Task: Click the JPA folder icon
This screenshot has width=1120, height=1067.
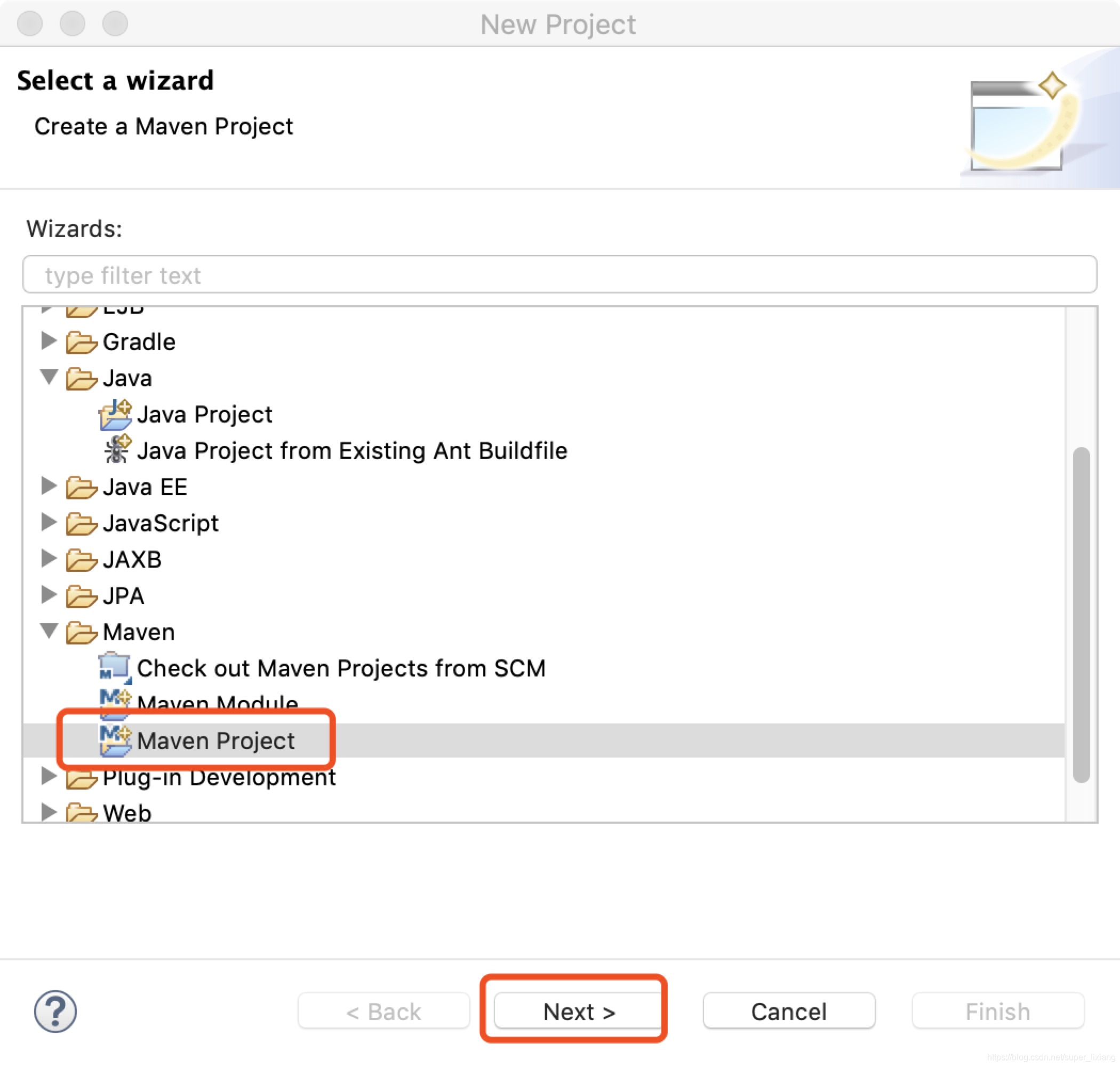Action: tap(81, 596)
